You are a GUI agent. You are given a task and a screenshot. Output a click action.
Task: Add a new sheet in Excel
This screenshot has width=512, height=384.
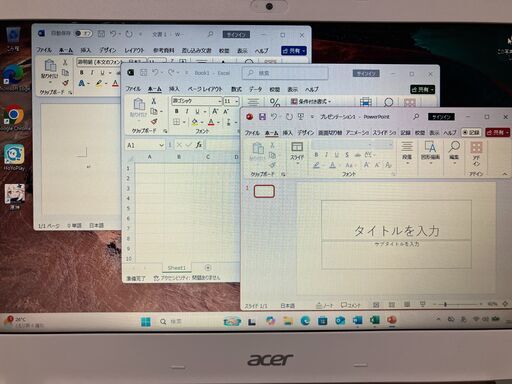coord(208,268)
